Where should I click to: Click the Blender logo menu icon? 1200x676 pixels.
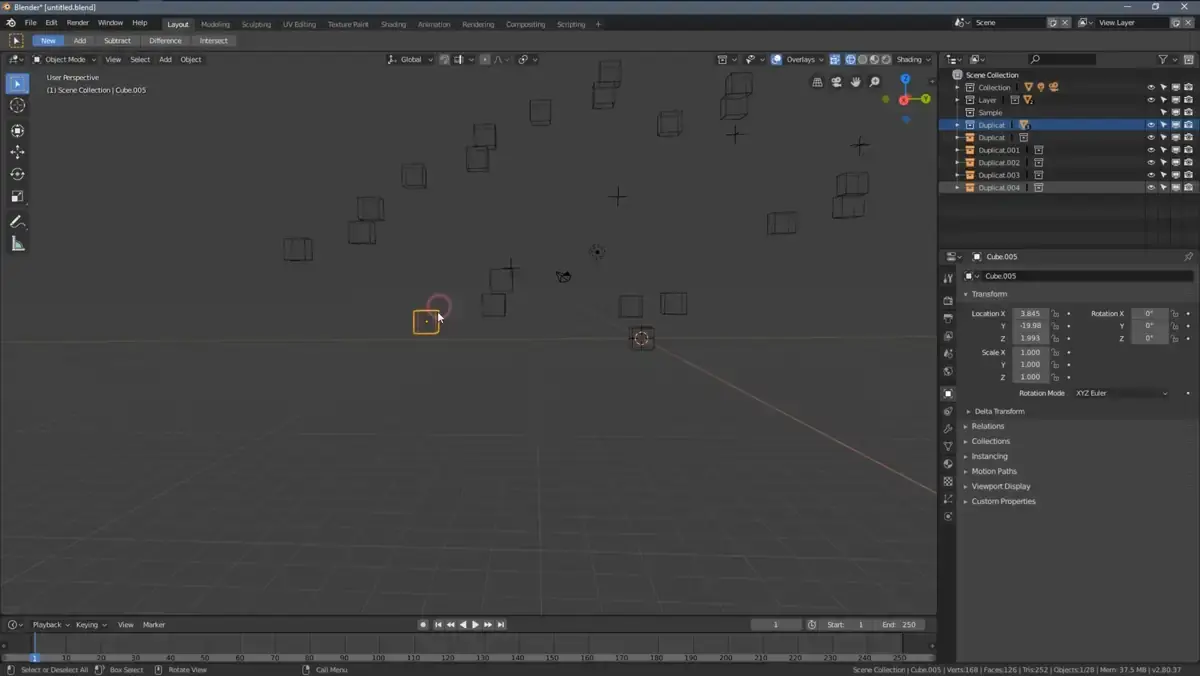(11, 23)
